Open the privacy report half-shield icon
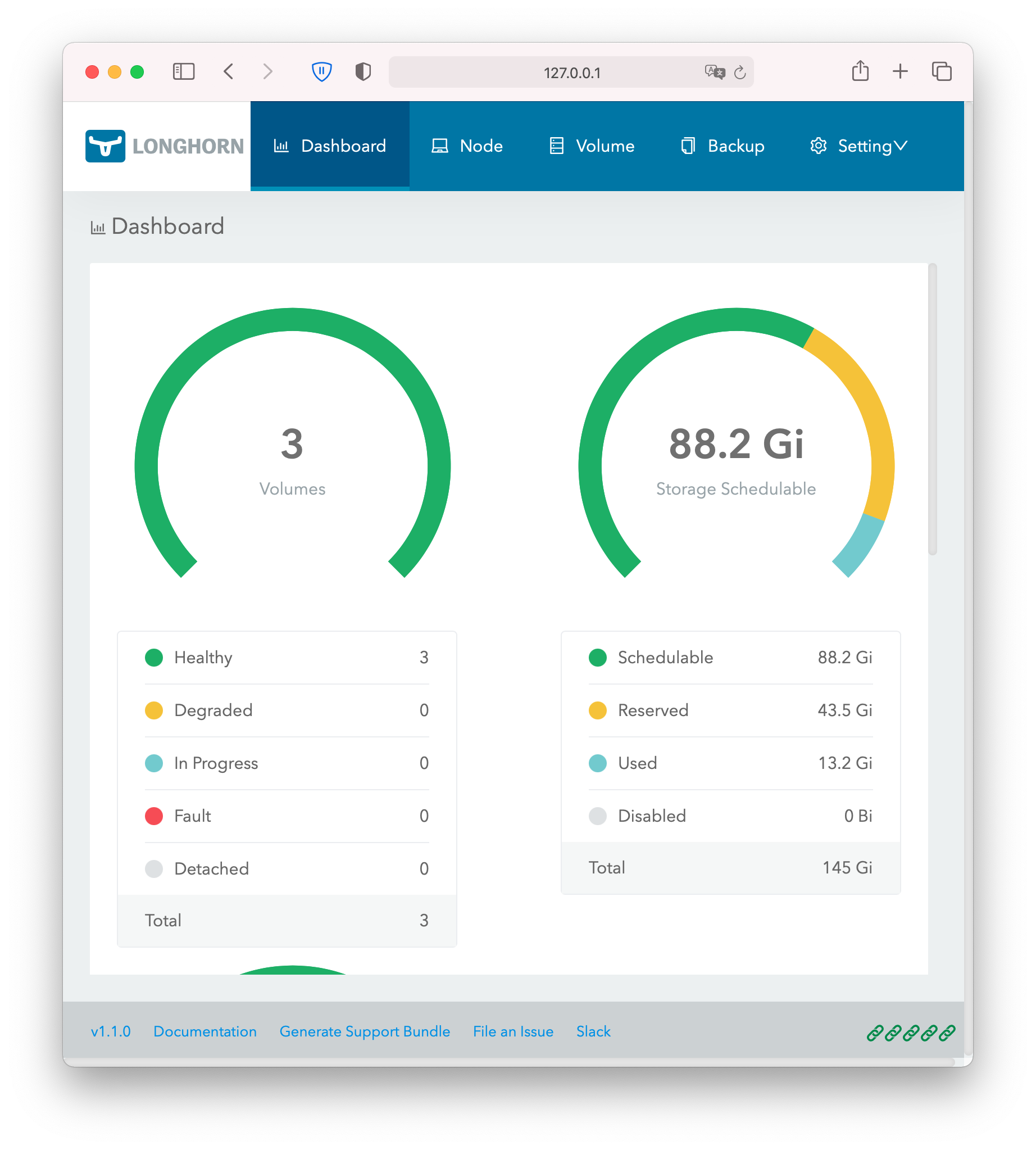The width and height of the screenshot is (1036, 1150). (x=362, y=72)
